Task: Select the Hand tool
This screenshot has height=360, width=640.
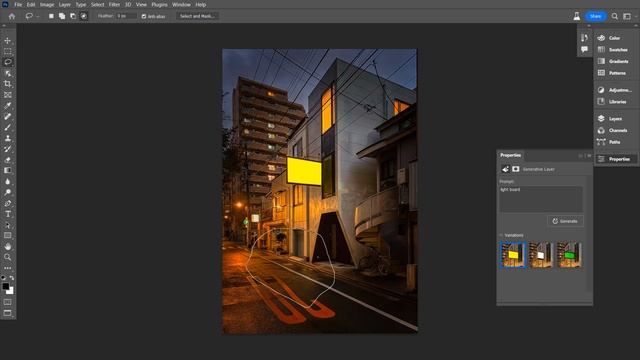Action: [x=8, y=246]
